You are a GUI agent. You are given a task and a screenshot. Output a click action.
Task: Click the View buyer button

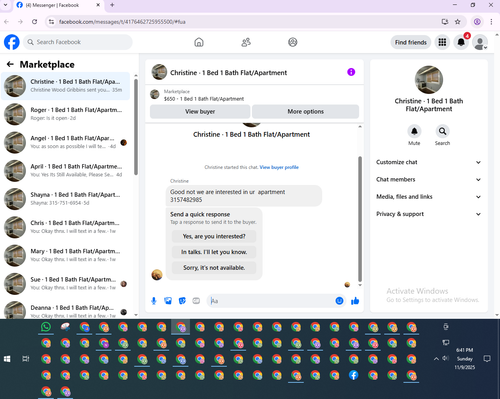(200, 112)
